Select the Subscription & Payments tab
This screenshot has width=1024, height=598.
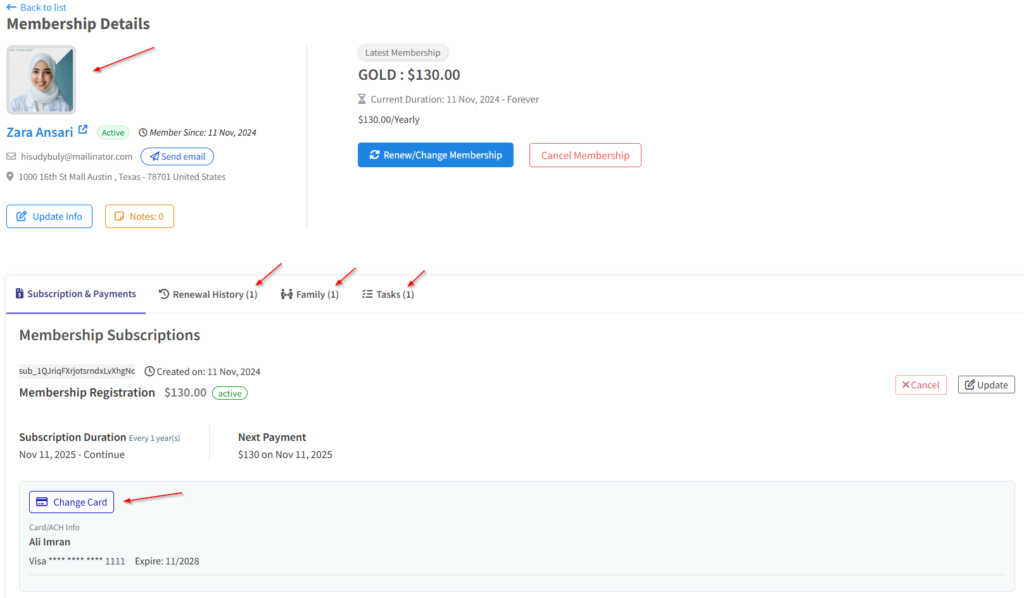(76, 294)
